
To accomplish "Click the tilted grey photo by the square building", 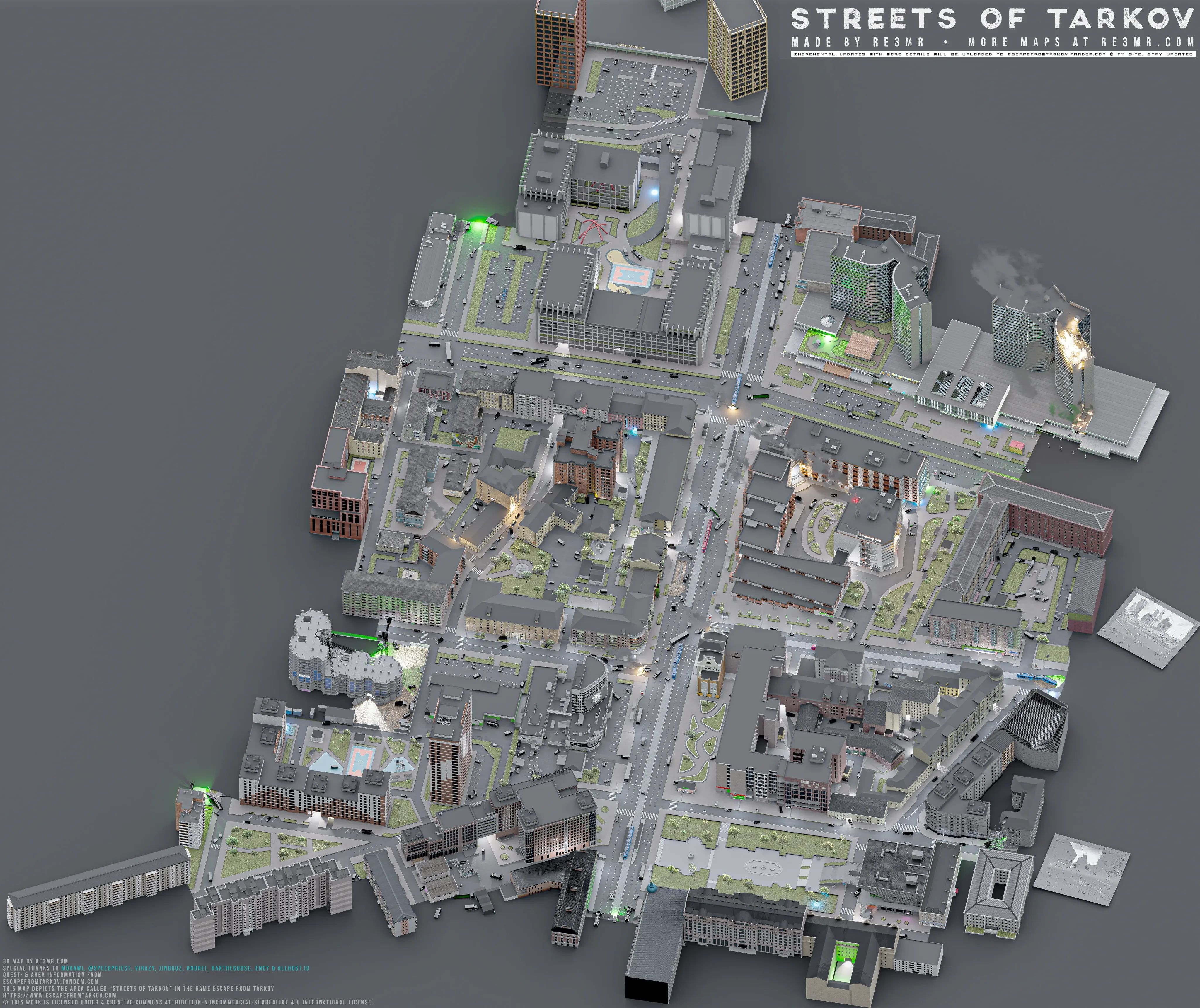I will pyautogui.click(x=1082, y=870).
